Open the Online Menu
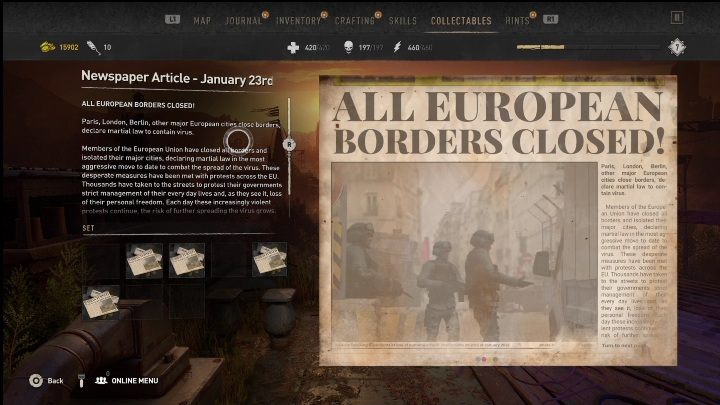720x405 pixels. tap(127, 381)
